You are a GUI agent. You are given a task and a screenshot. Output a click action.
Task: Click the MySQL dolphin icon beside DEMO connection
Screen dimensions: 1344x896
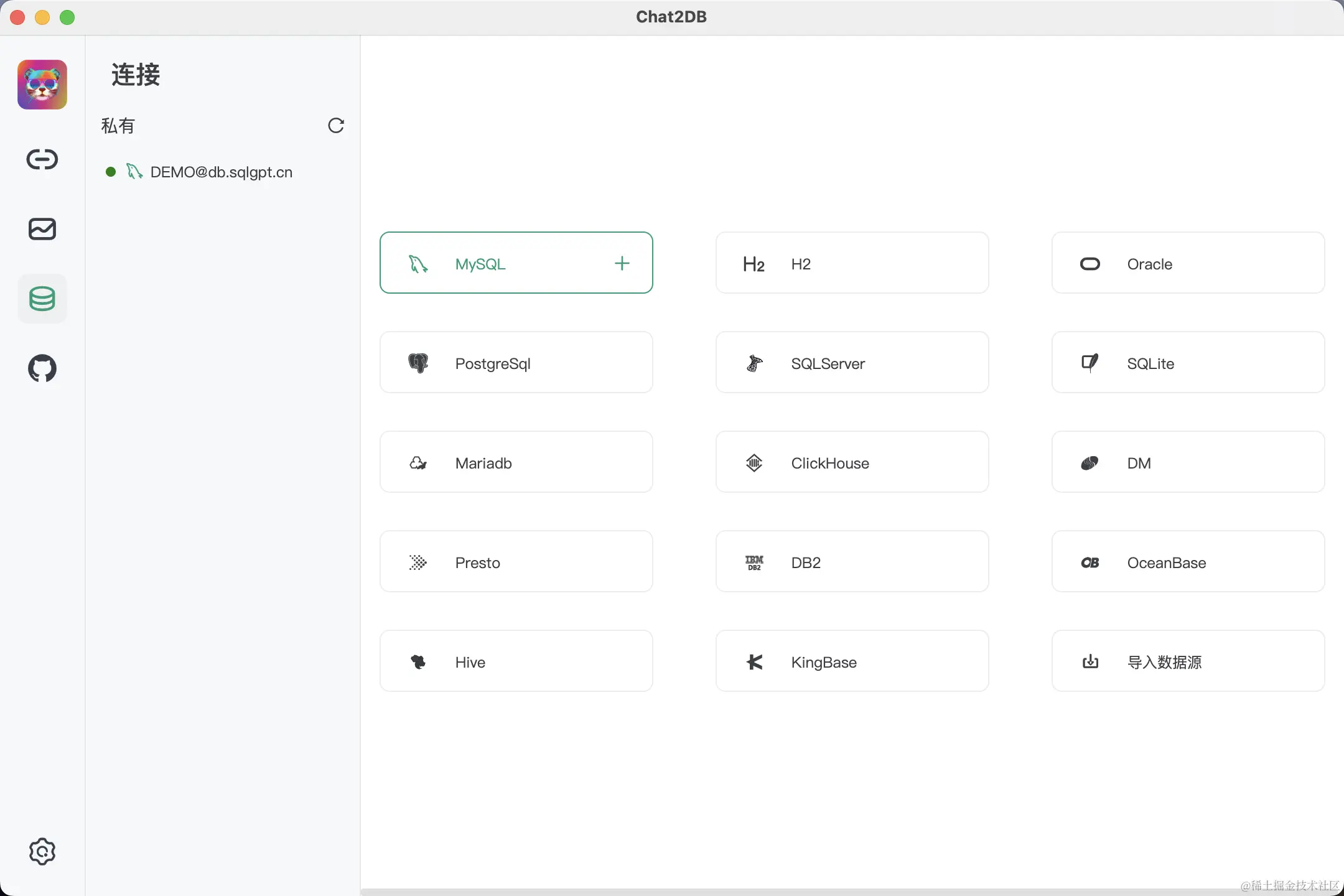134,171
